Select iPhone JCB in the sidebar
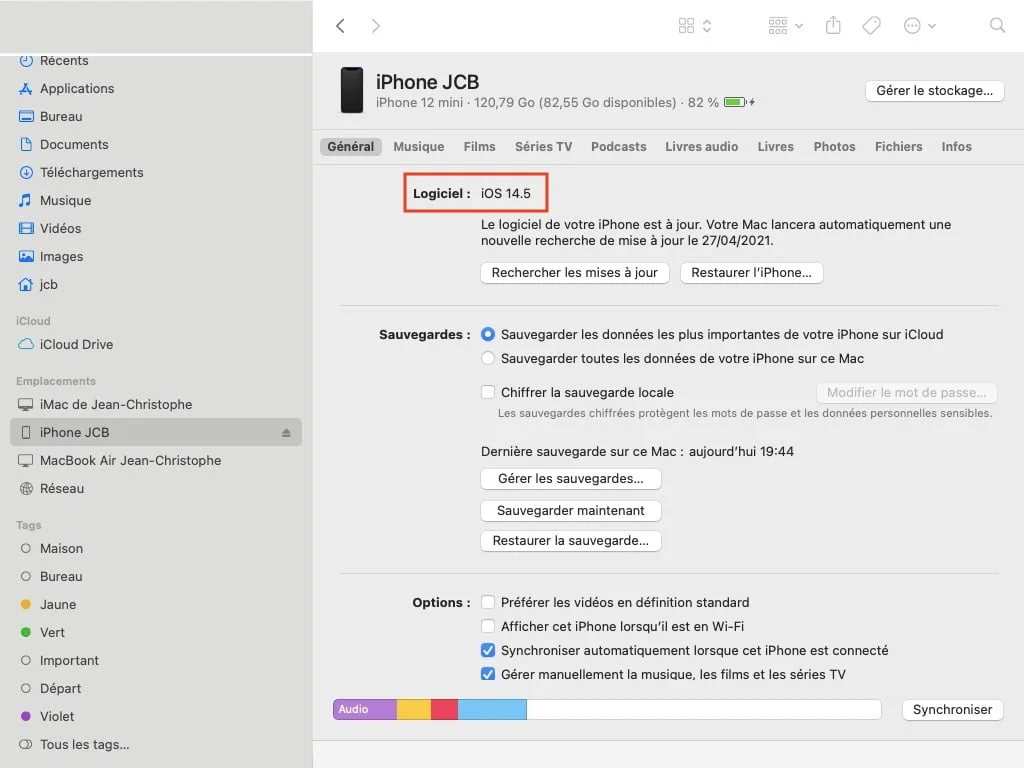 [157, 433]
